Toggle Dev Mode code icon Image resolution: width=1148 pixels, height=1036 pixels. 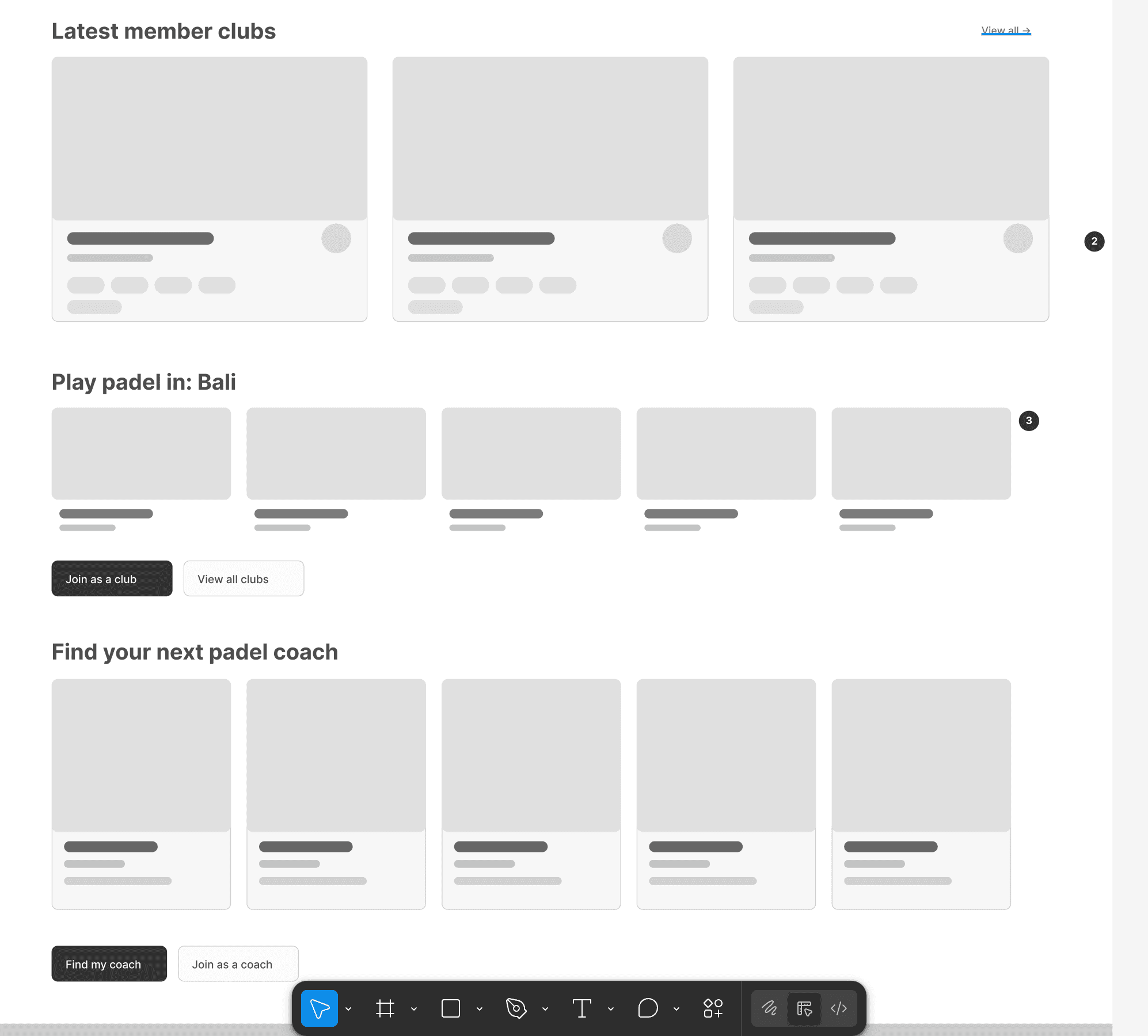pyautogui.click(x=839, y=1008)
